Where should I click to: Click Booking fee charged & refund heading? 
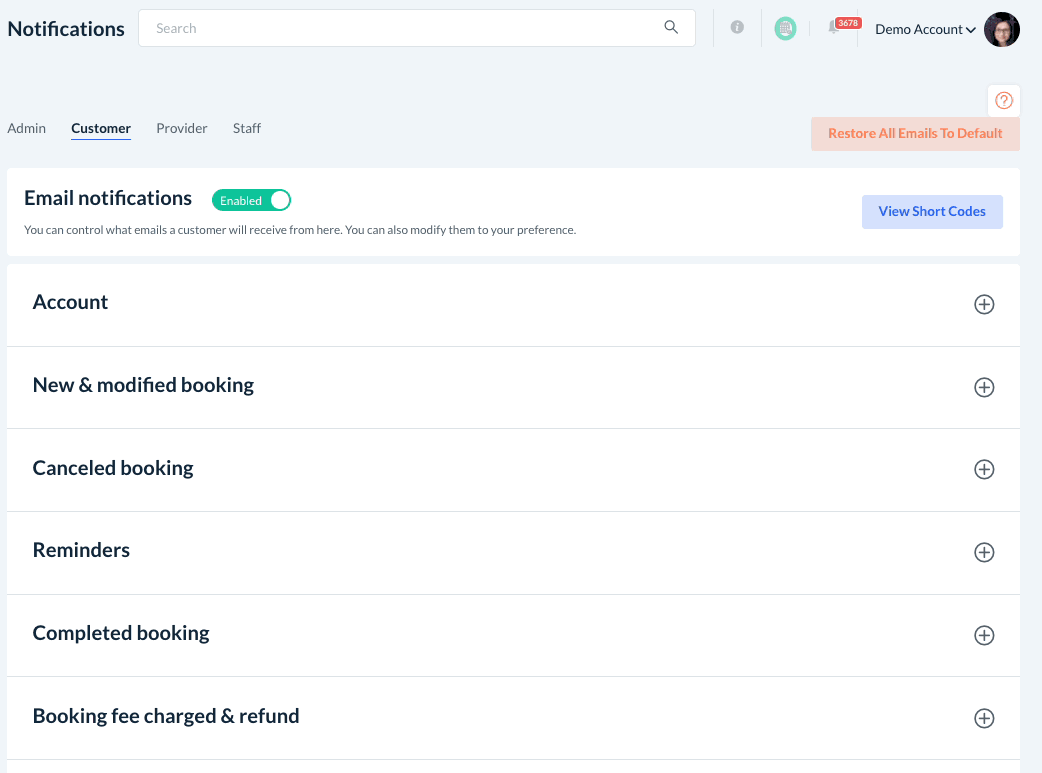(x=166, y=717)
